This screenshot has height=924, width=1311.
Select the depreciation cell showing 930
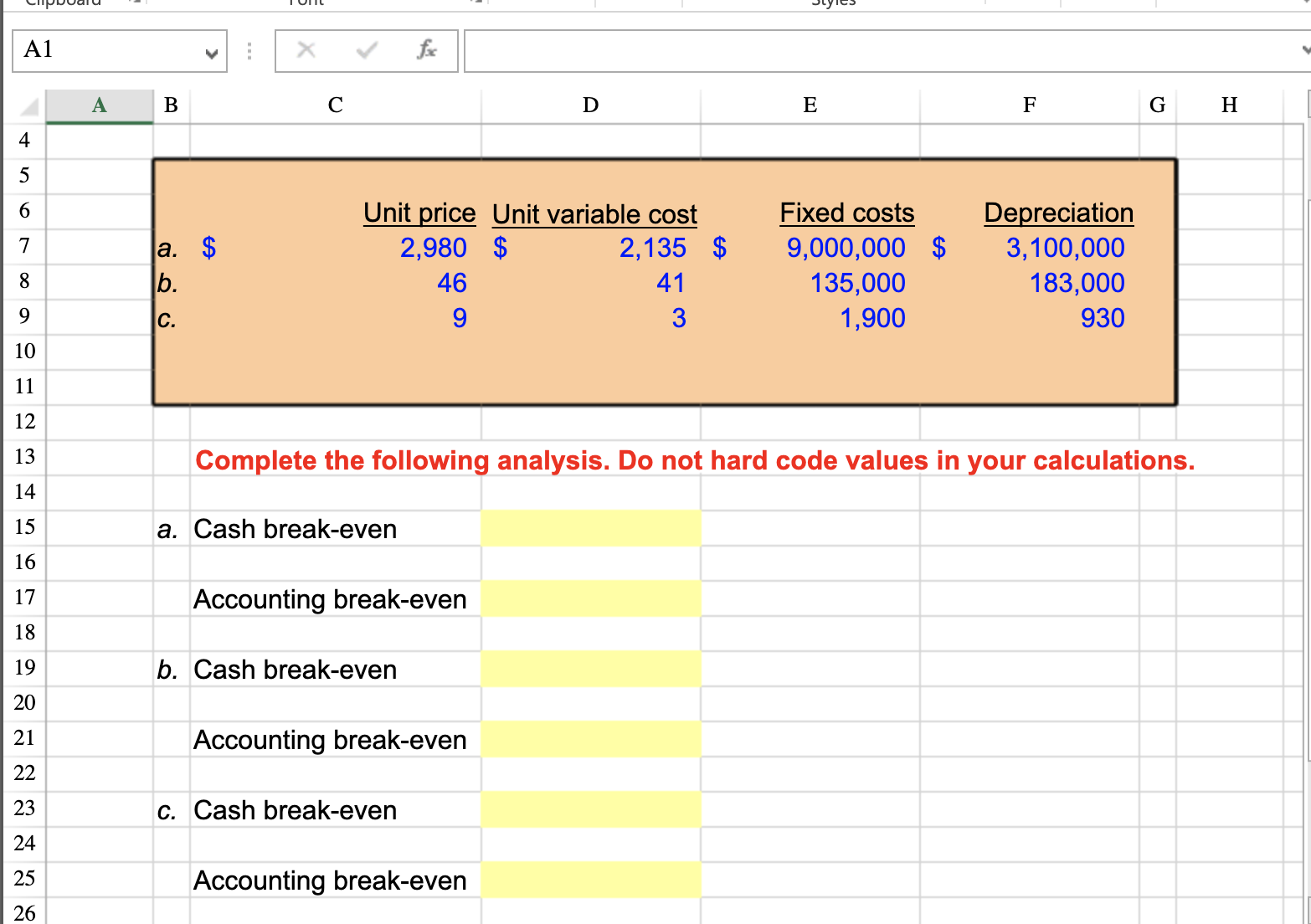[x=1030, y=318]
